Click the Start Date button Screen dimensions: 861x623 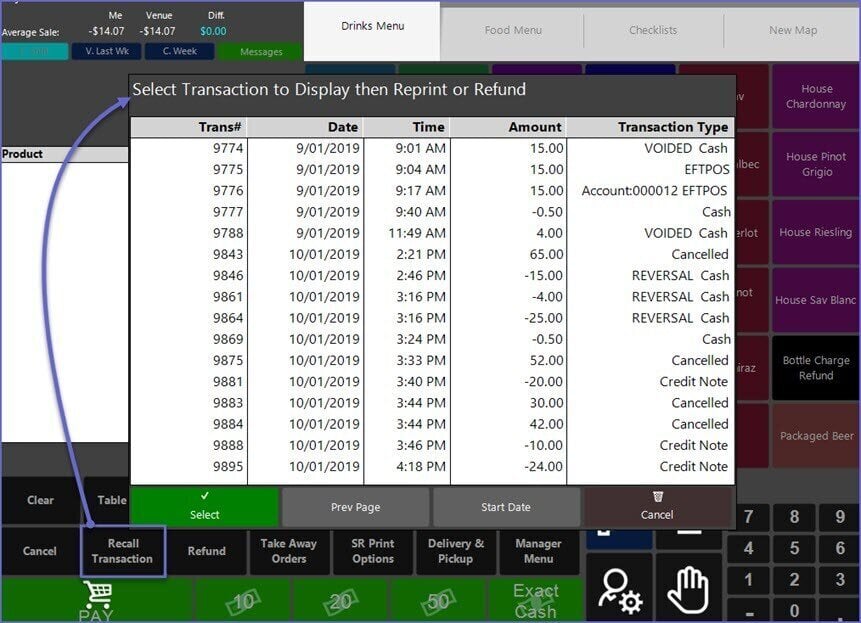pos(506,507)
